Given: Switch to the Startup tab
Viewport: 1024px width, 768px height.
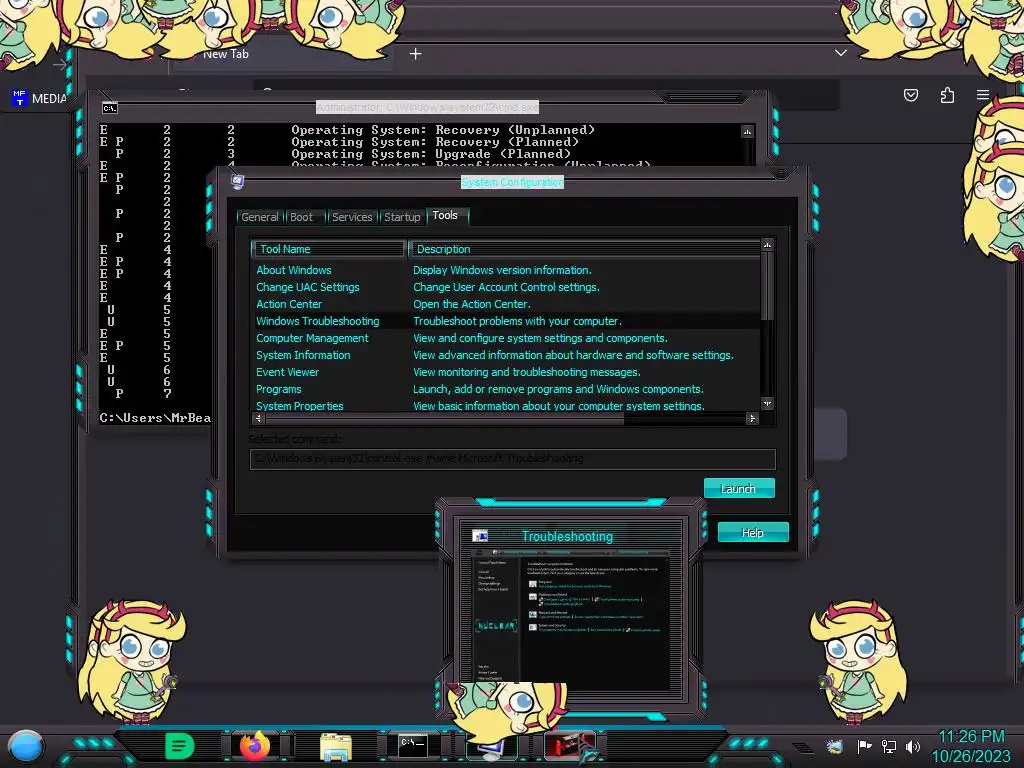Looking at the screenshot, I should (402, 217).
